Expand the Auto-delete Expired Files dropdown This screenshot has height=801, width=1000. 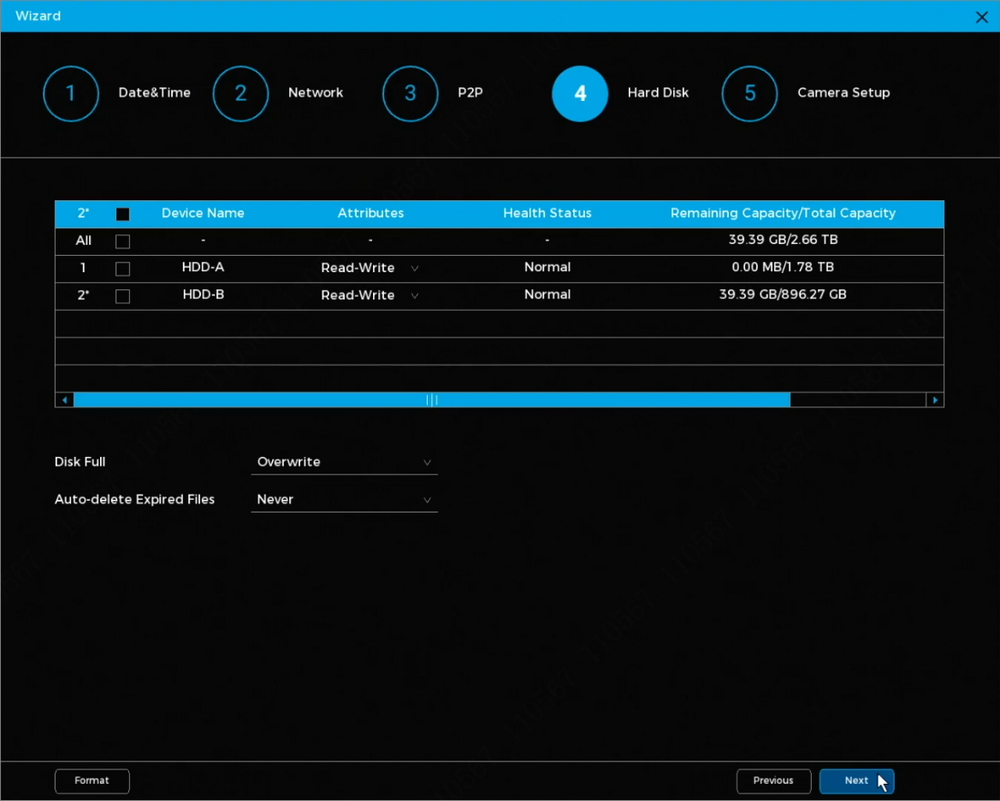pyautogui.click(x=344, y=499)
